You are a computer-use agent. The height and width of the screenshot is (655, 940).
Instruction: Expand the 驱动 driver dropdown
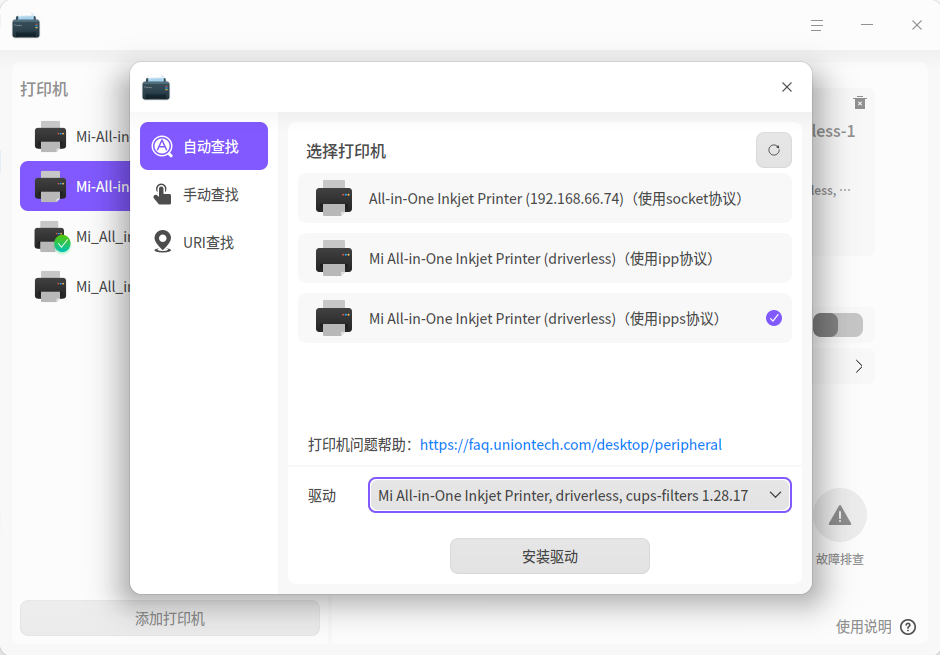(x=579, y=495)
